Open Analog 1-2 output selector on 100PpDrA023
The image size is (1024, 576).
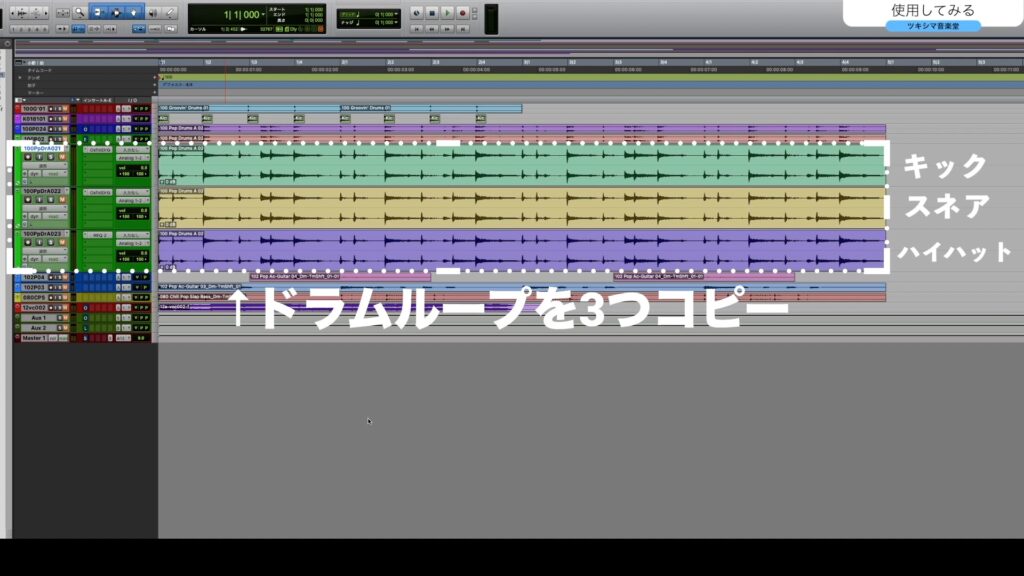tap(133, 243)
